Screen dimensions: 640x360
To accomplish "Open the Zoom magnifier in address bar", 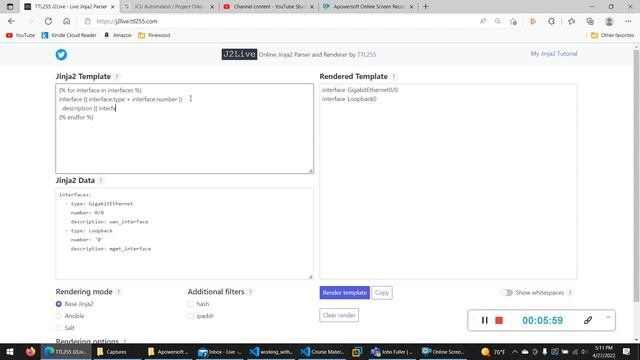I will click(x=498, y=21).
